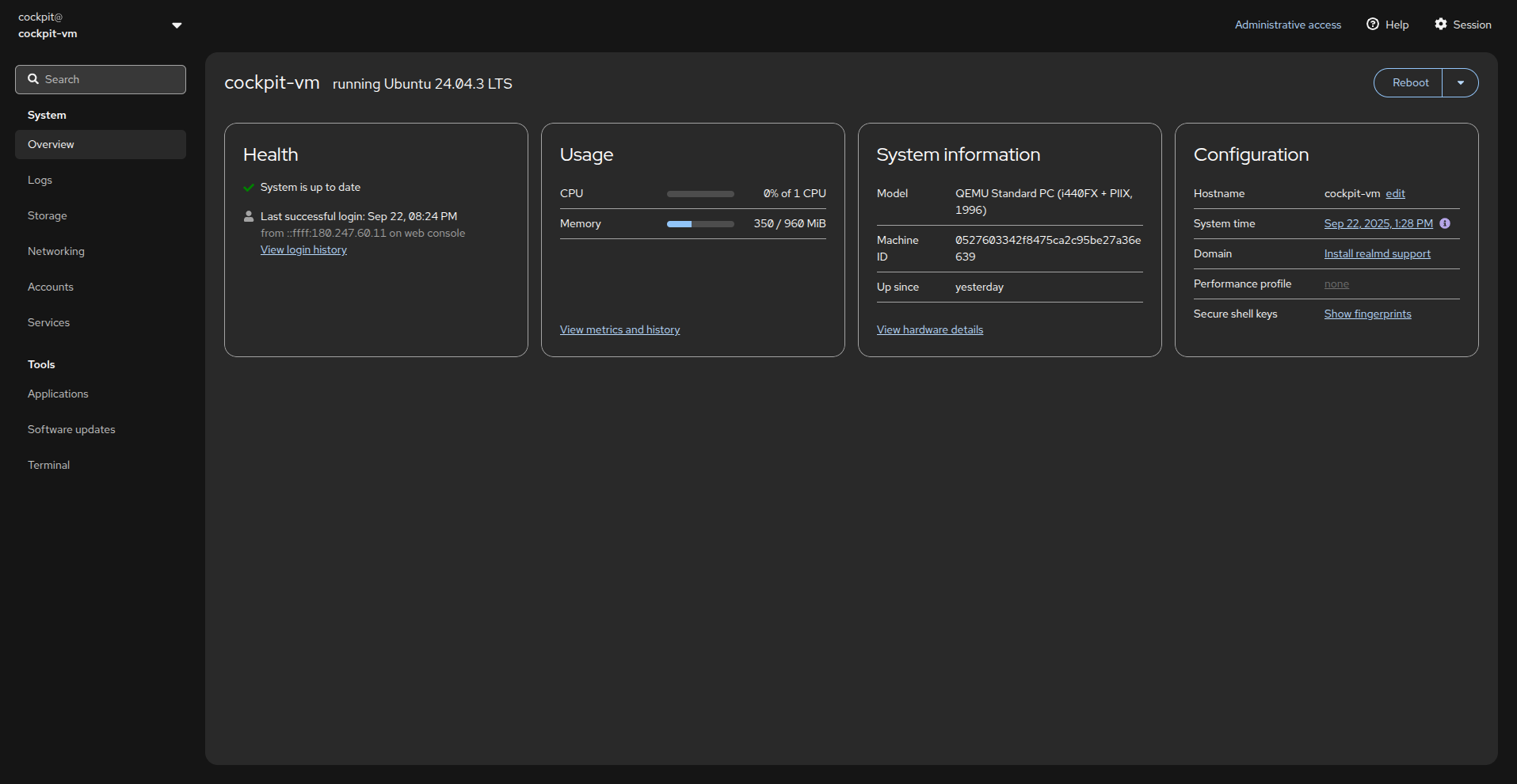The width and height of the screenshot is (1517, 784).
Task: Click the QEMU Standard PC model text
Action: point(1043,201)
